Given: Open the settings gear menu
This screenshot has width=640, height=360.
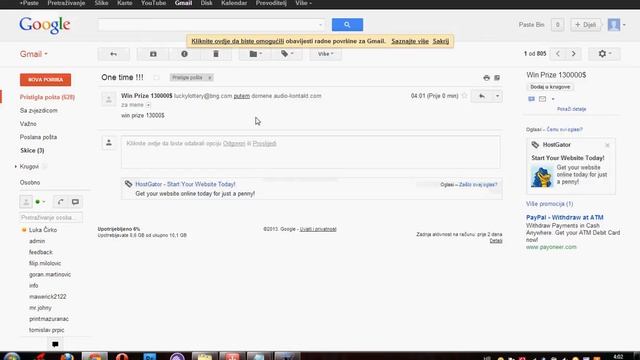Looking at the screenshot, I should pyautogui.click(x=604, y=54).
